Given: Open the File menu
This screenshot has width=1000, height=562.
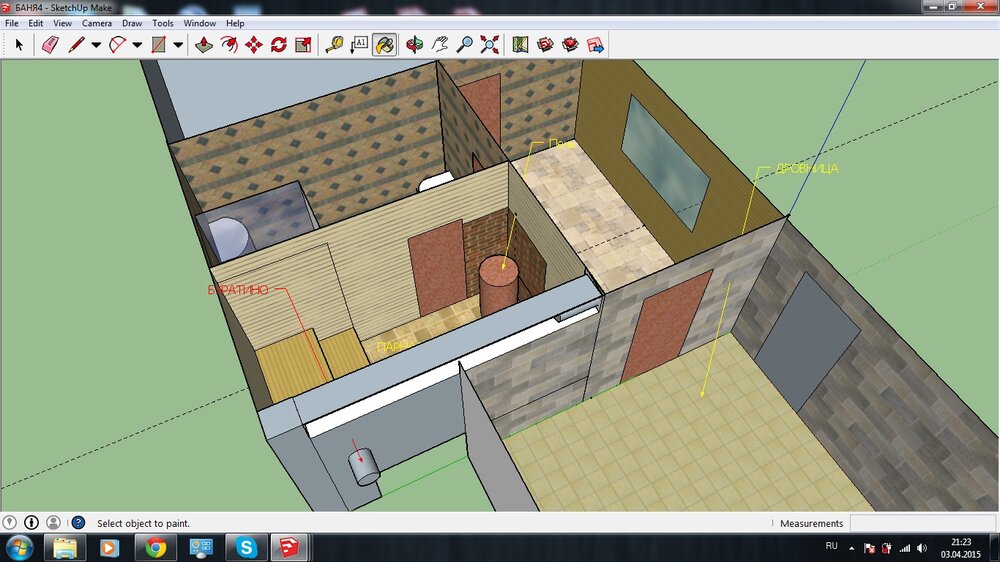Looking at the screenshot, I should (x=11, y=23).
